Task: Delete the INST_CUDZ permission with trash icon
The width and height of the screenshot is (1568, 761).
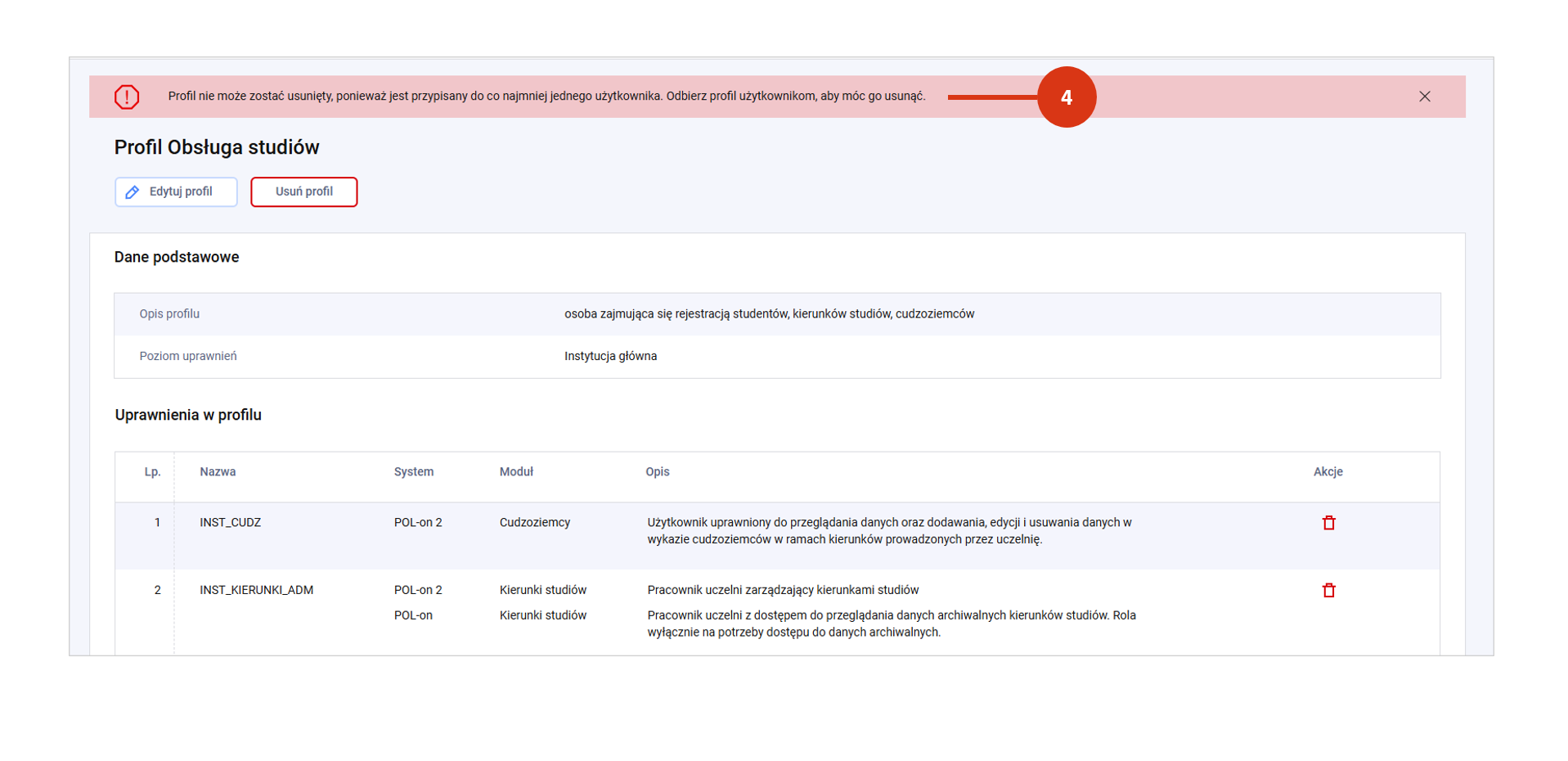Action: (1328, 523)
